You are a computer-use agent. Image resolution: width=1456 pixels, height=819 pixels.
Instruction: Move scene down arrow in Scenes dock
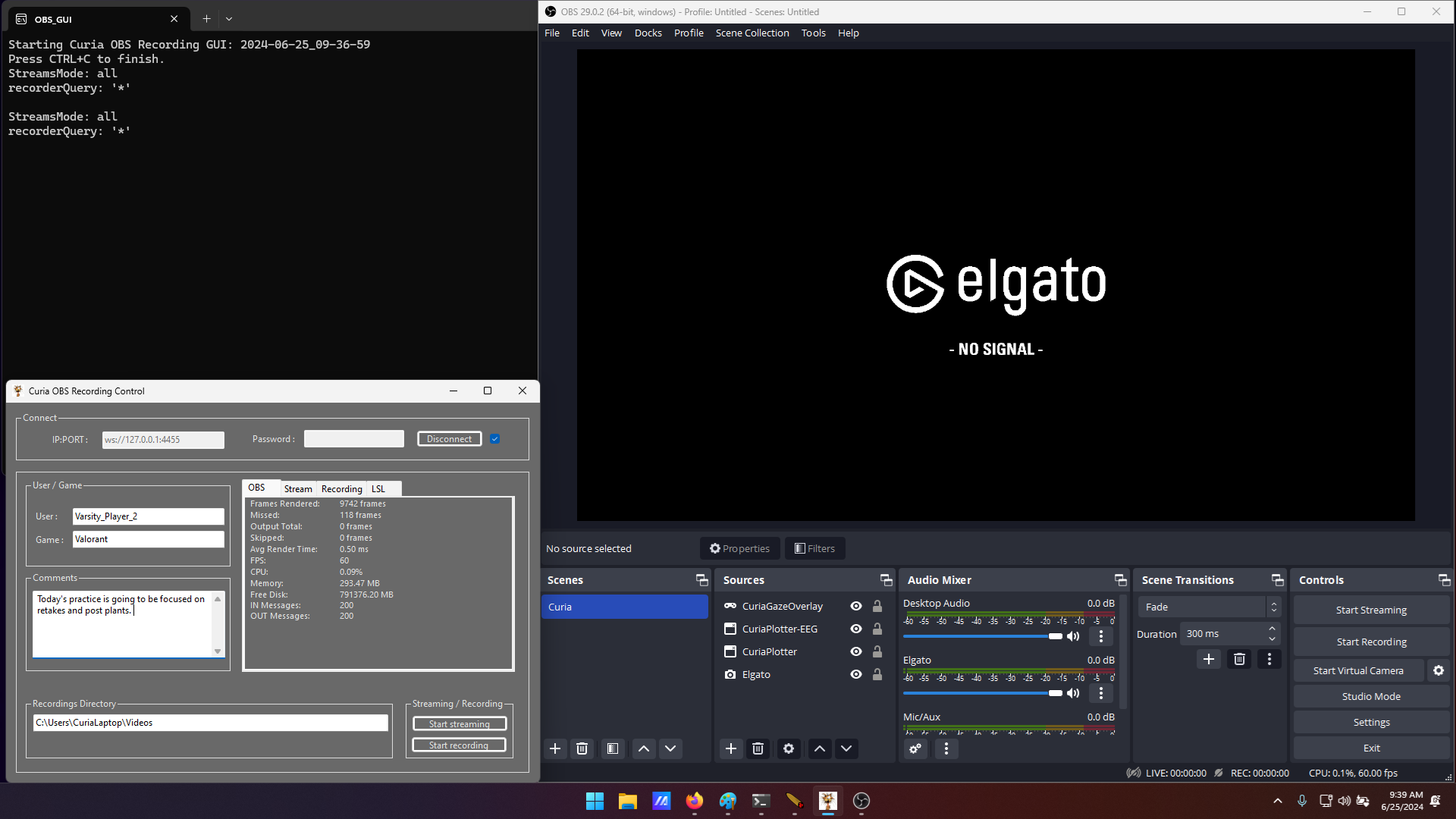(x=670, y=748)
